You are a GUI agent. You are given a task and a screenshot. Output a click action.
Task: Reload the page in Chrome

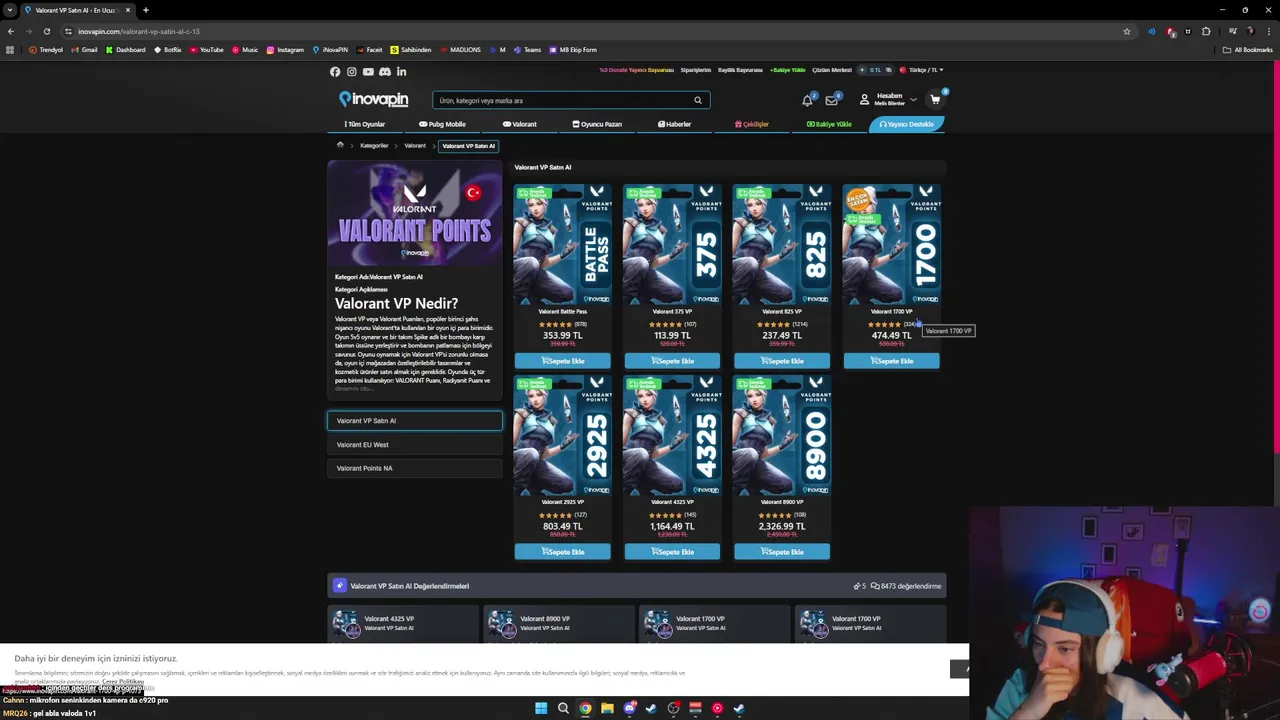coord(46,31)
